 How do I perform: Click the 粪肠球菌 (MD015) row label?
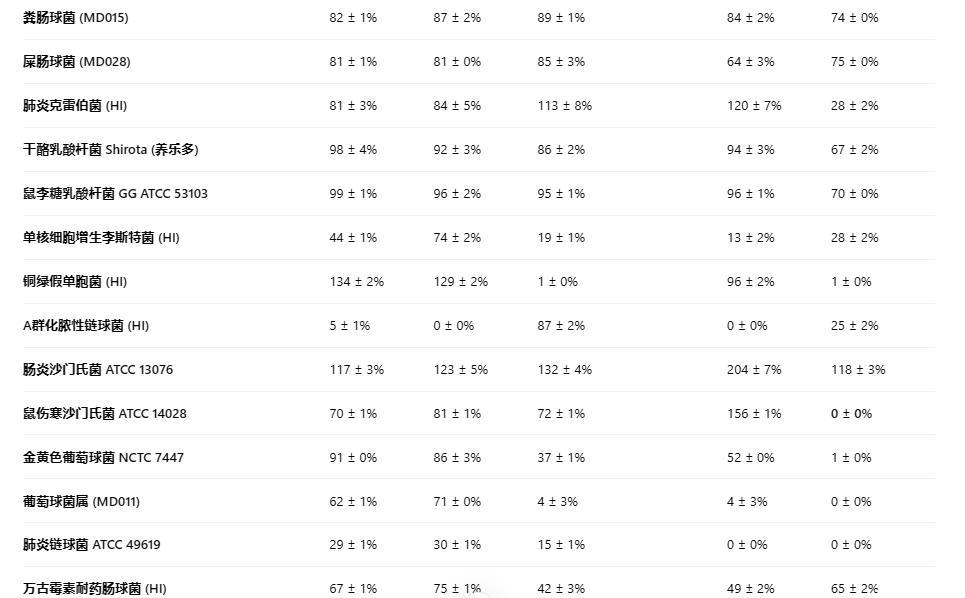(x=76, y=18)
